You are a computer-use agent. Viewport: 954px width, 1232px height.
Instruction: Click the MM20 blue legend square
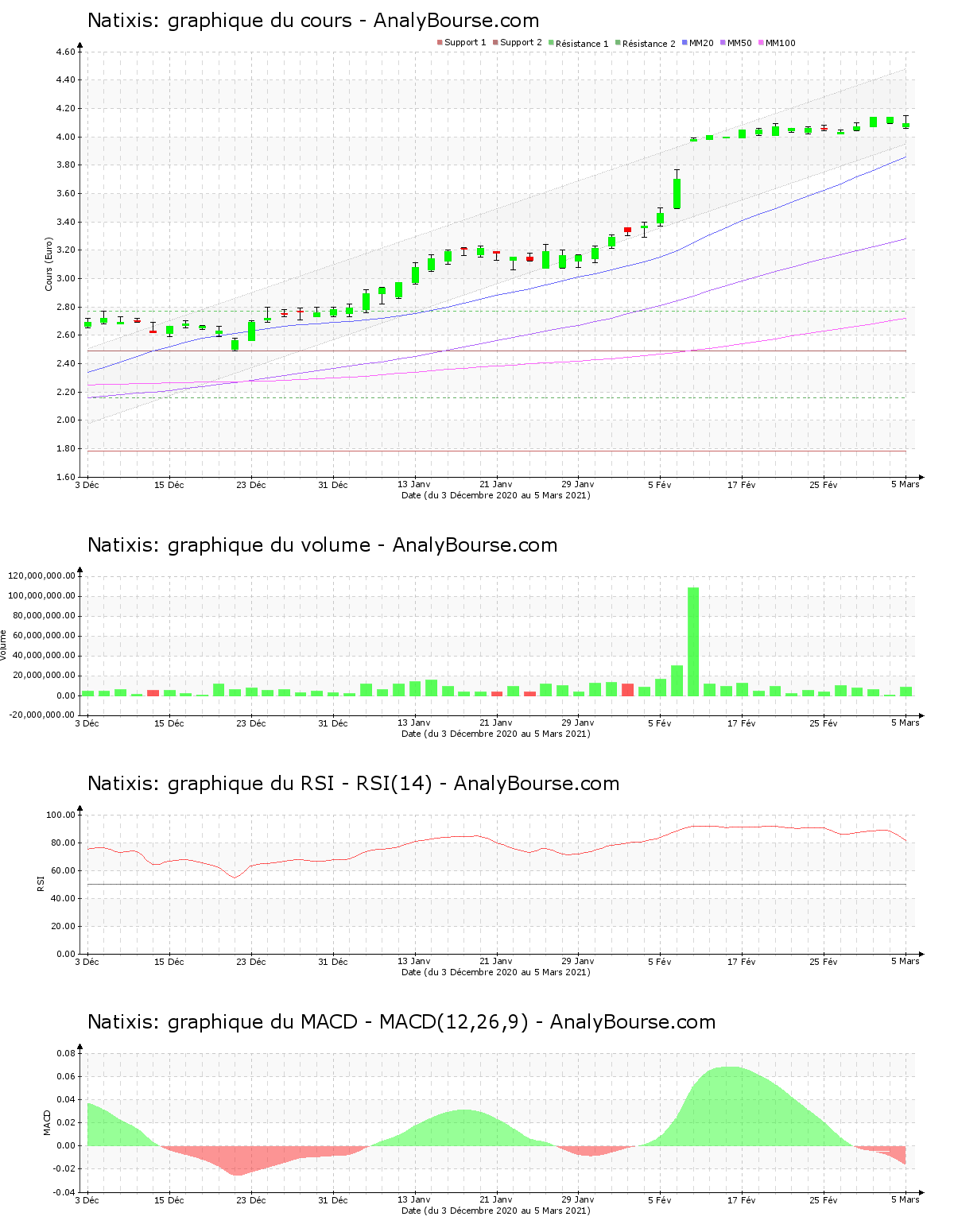pyautogui.click(x=684, y=43)
